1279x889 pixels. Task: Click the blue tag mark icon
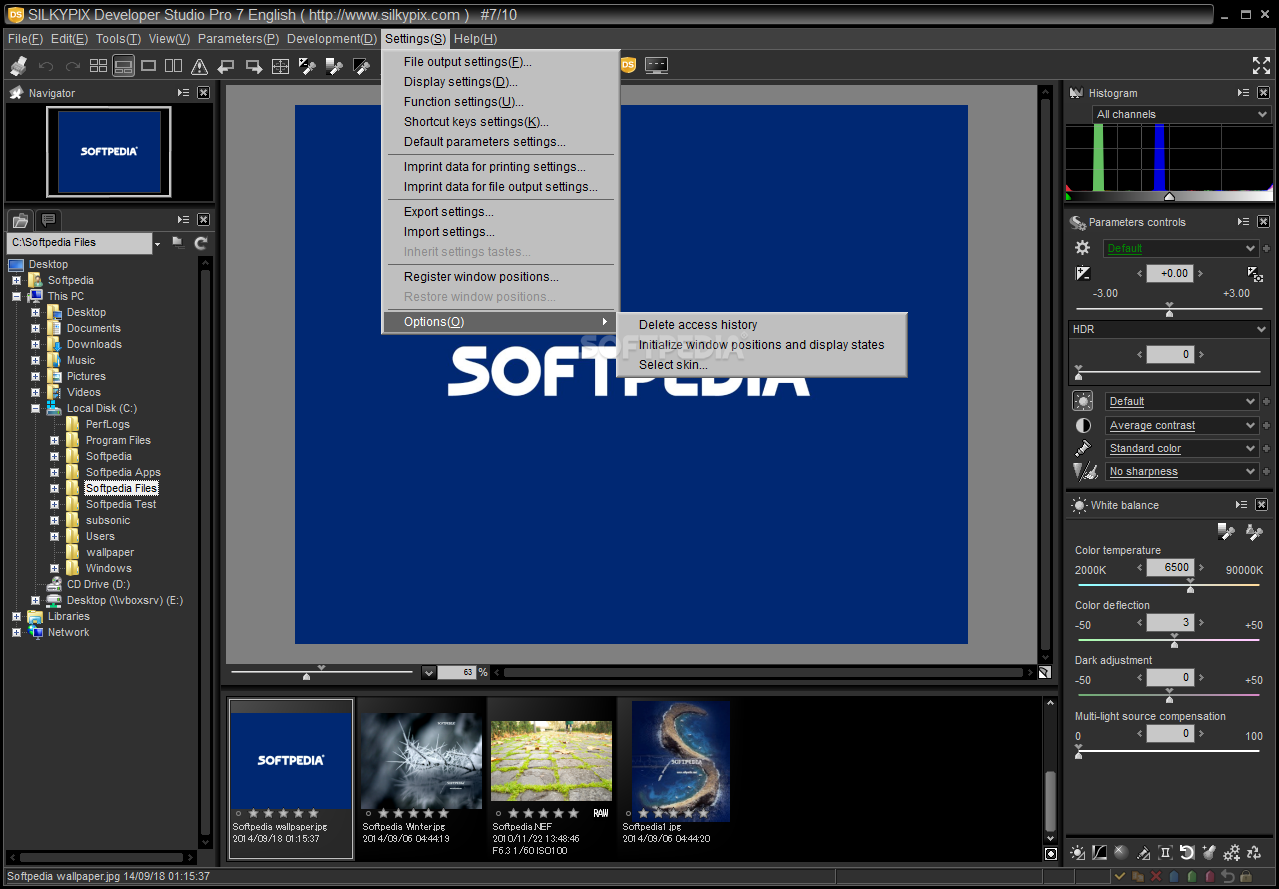1174,876
